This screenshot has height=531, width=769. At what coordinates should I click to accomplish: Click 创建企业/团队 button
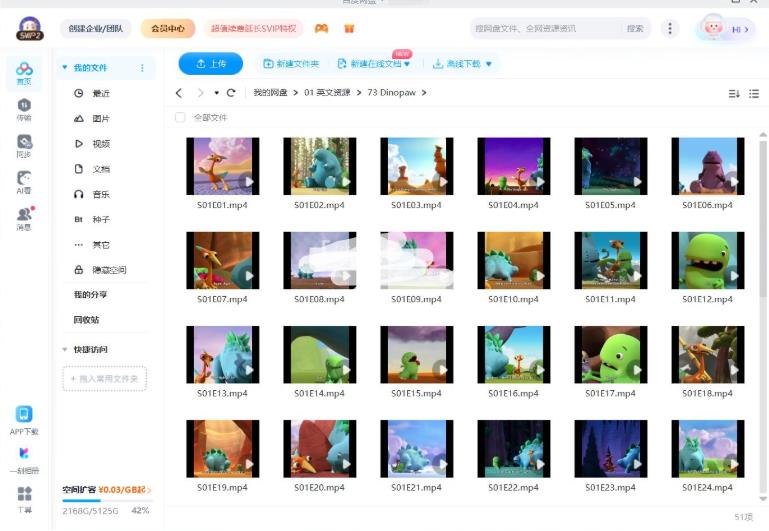(x=96, y=28)
